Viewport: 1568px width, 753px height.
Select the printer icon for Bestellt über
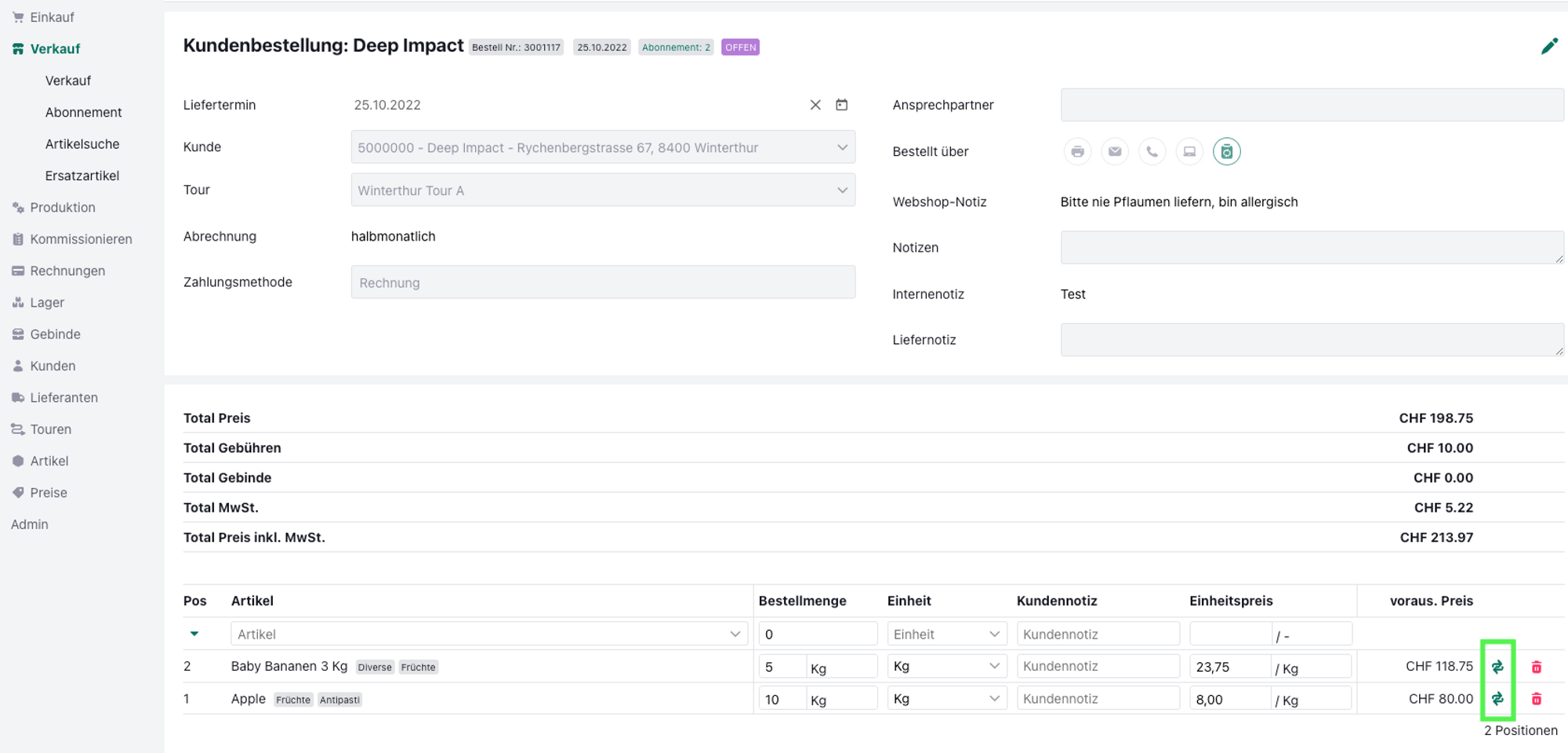click(1077, 151)
